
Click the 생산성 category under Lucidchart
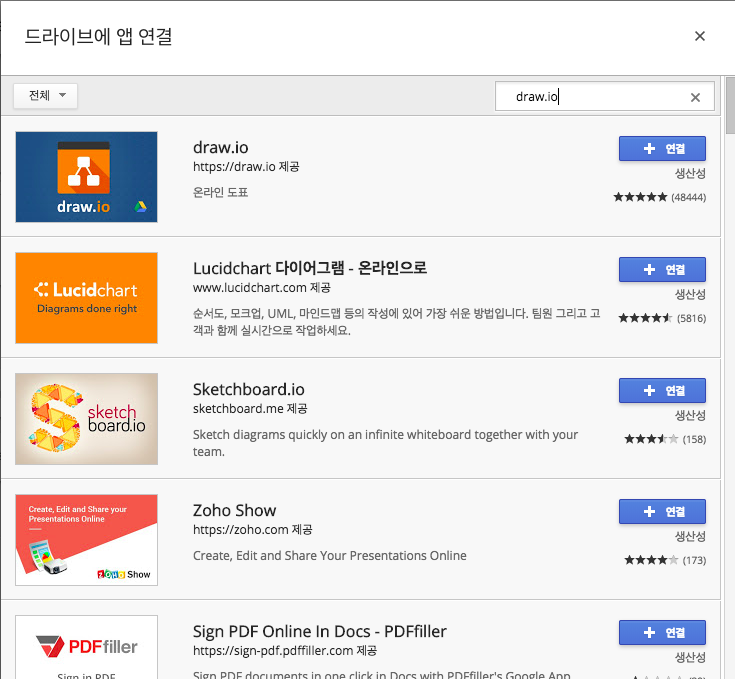pyautogui.click(x=690, y=294)
